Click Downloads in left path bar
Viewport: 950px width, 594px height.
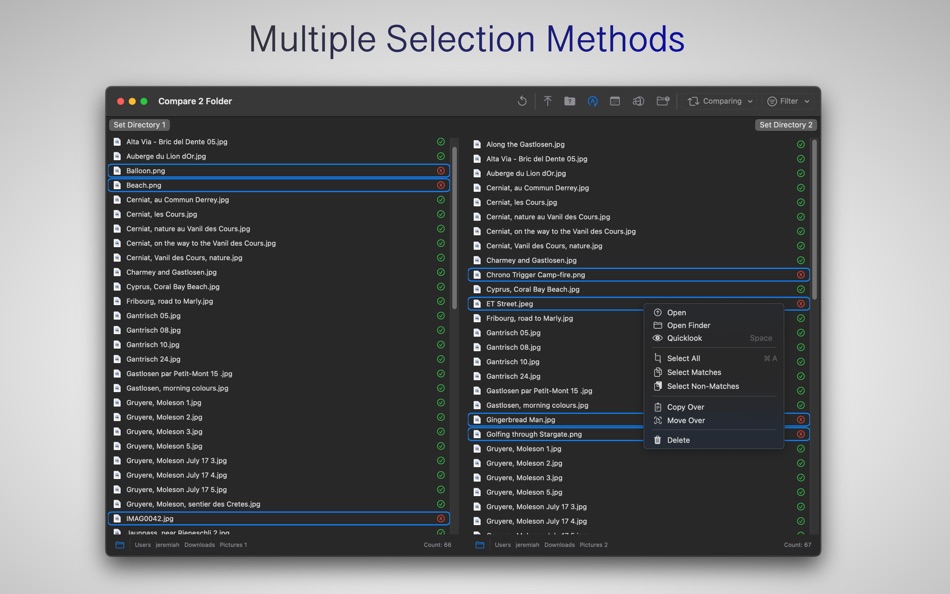[x=199, y=545]
